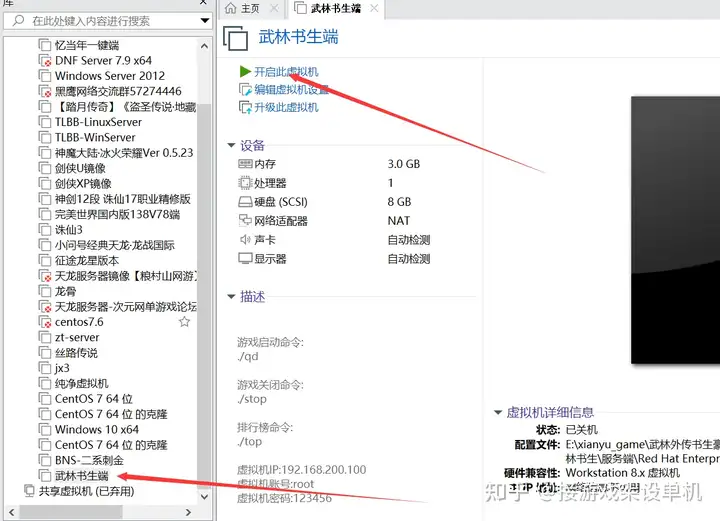Select CentOS 7 64 位 in the library
Screen dimensions: 720x521
click(x=94, y=399)
